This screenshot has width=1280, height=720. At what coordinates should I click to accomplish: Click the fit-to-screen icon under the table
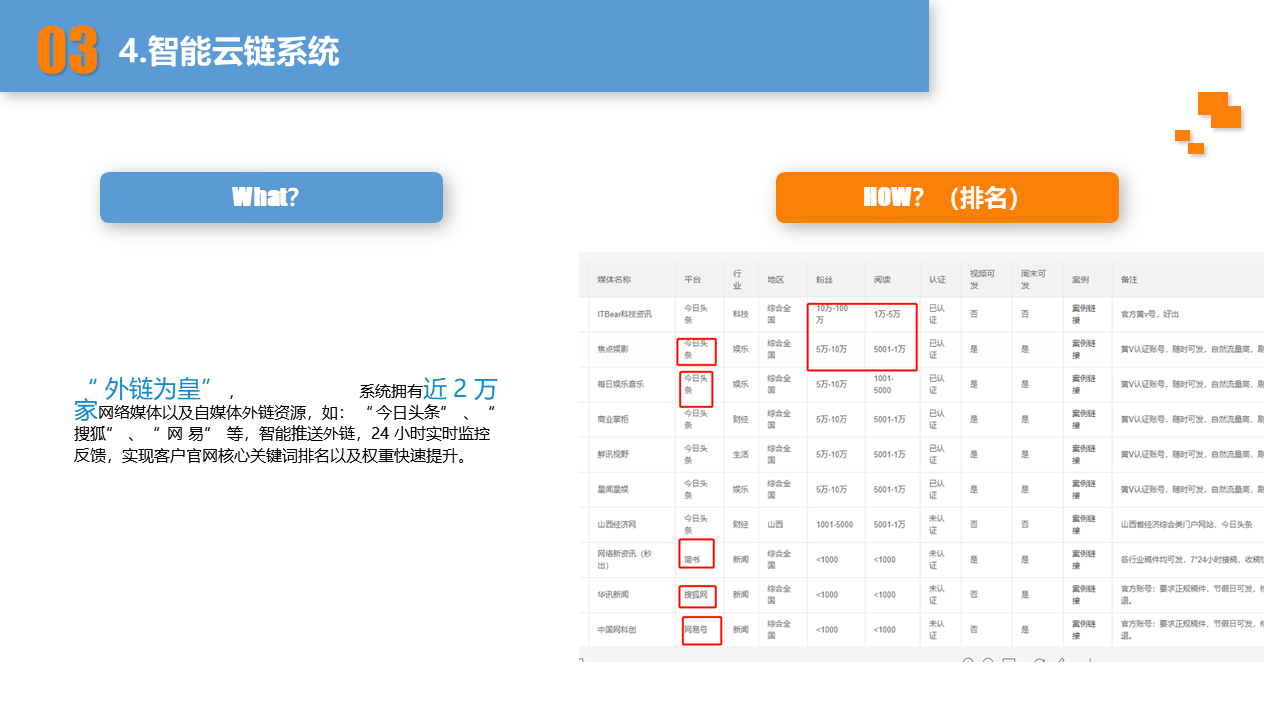(1010, 661)
